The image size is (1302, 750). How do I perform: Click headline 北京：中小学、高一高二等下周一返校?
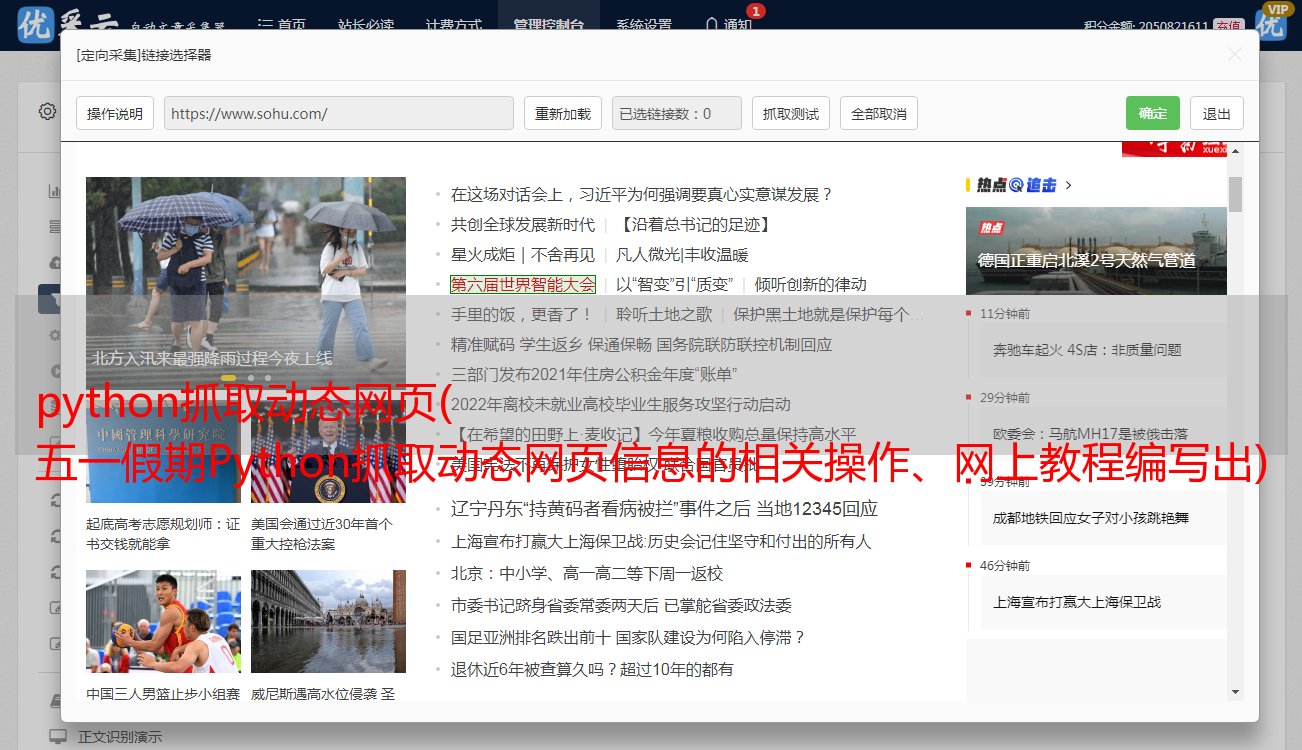[x=587, y=573]
